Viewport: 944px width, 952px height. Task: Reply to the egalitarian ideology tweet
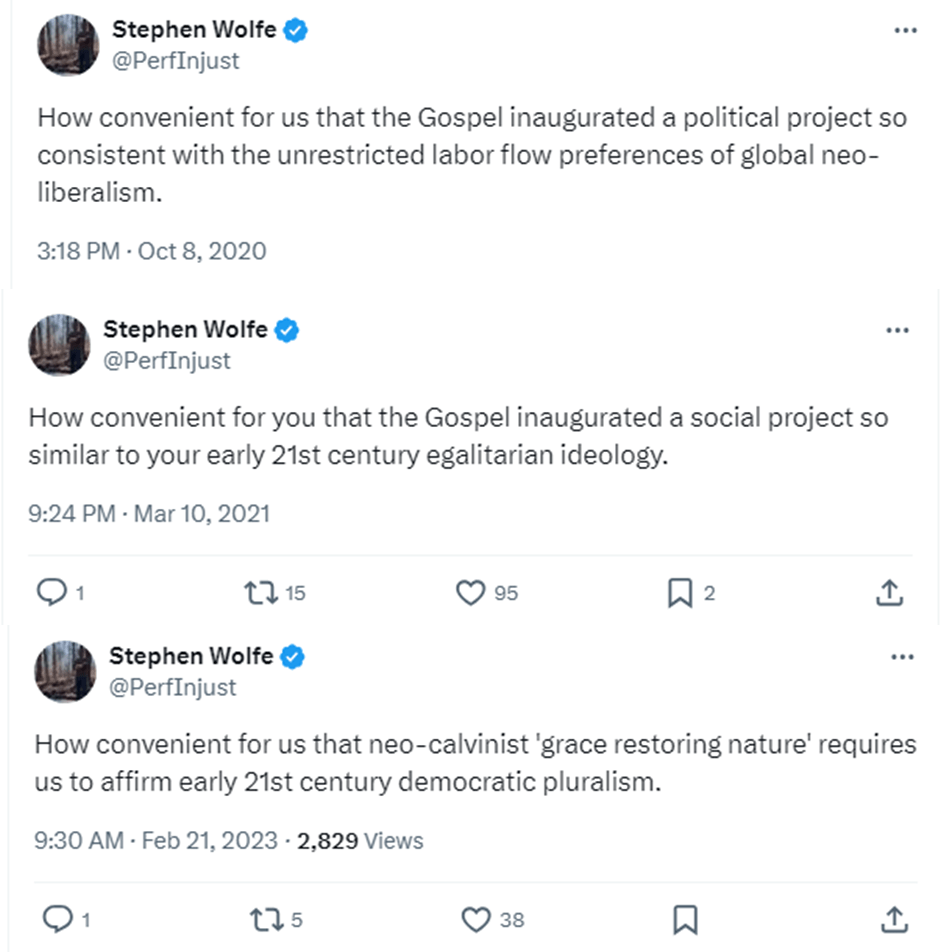[50, 593]
